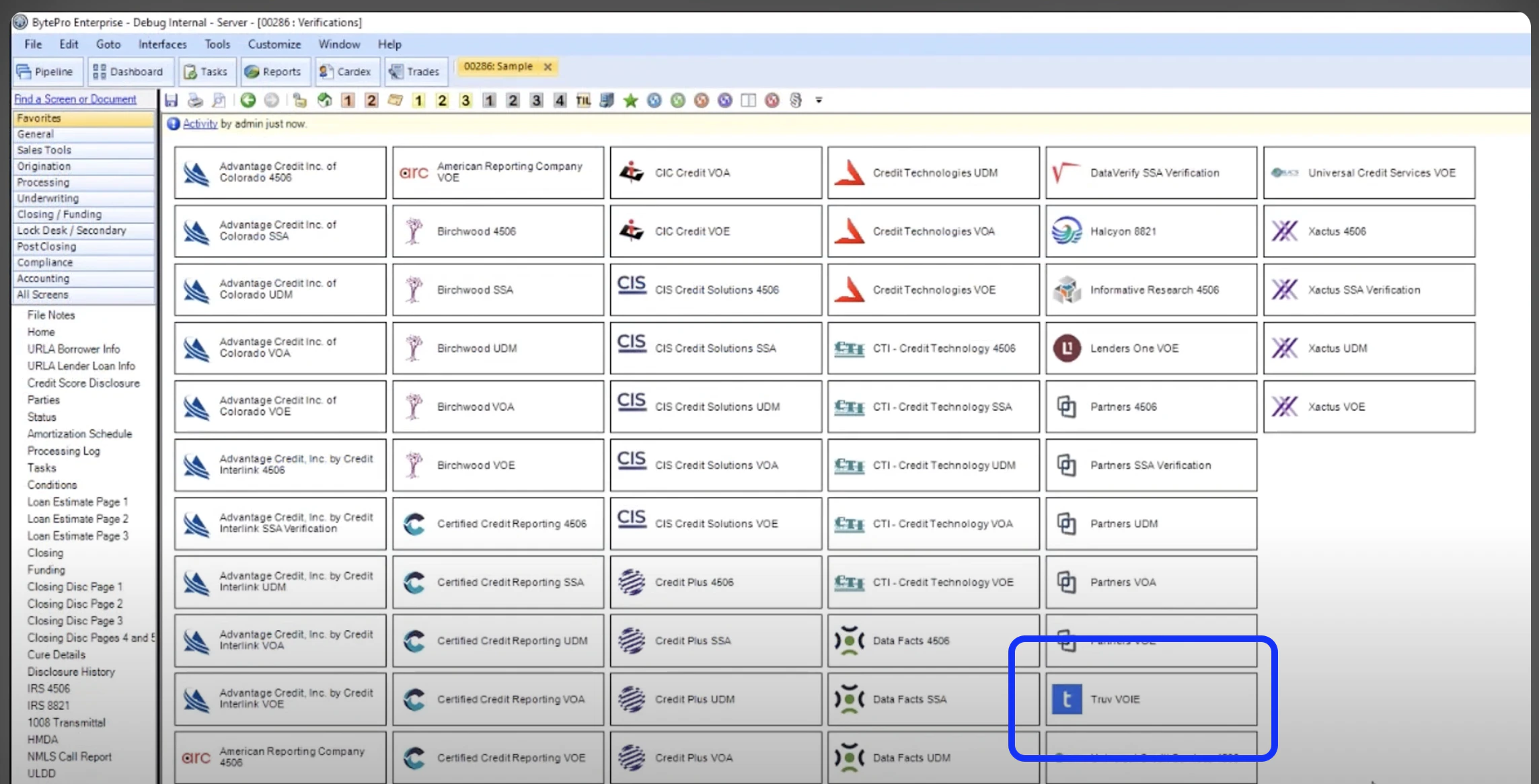Expand the toolbar overflow dropdown arrow
The image size is (1539, 784).
819,100
